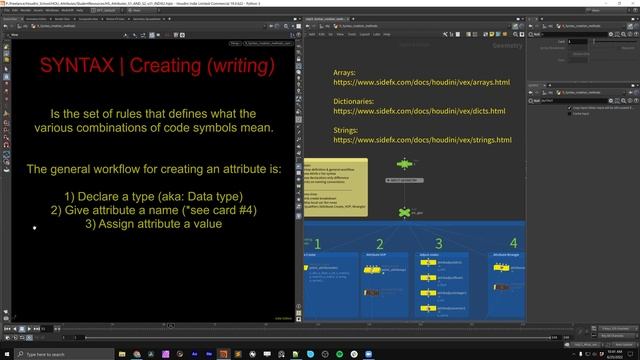Select the green node above the yellow sticky note
640x360 pixels.
[404, 164]
